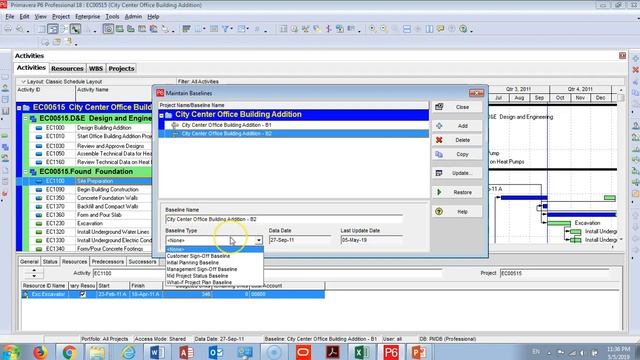Click the Add baseline button

[457, 126]
